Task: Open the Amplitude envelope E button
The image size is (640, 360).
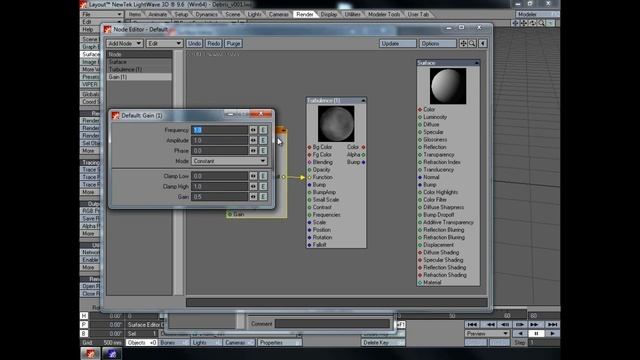Action: [263, 140]
